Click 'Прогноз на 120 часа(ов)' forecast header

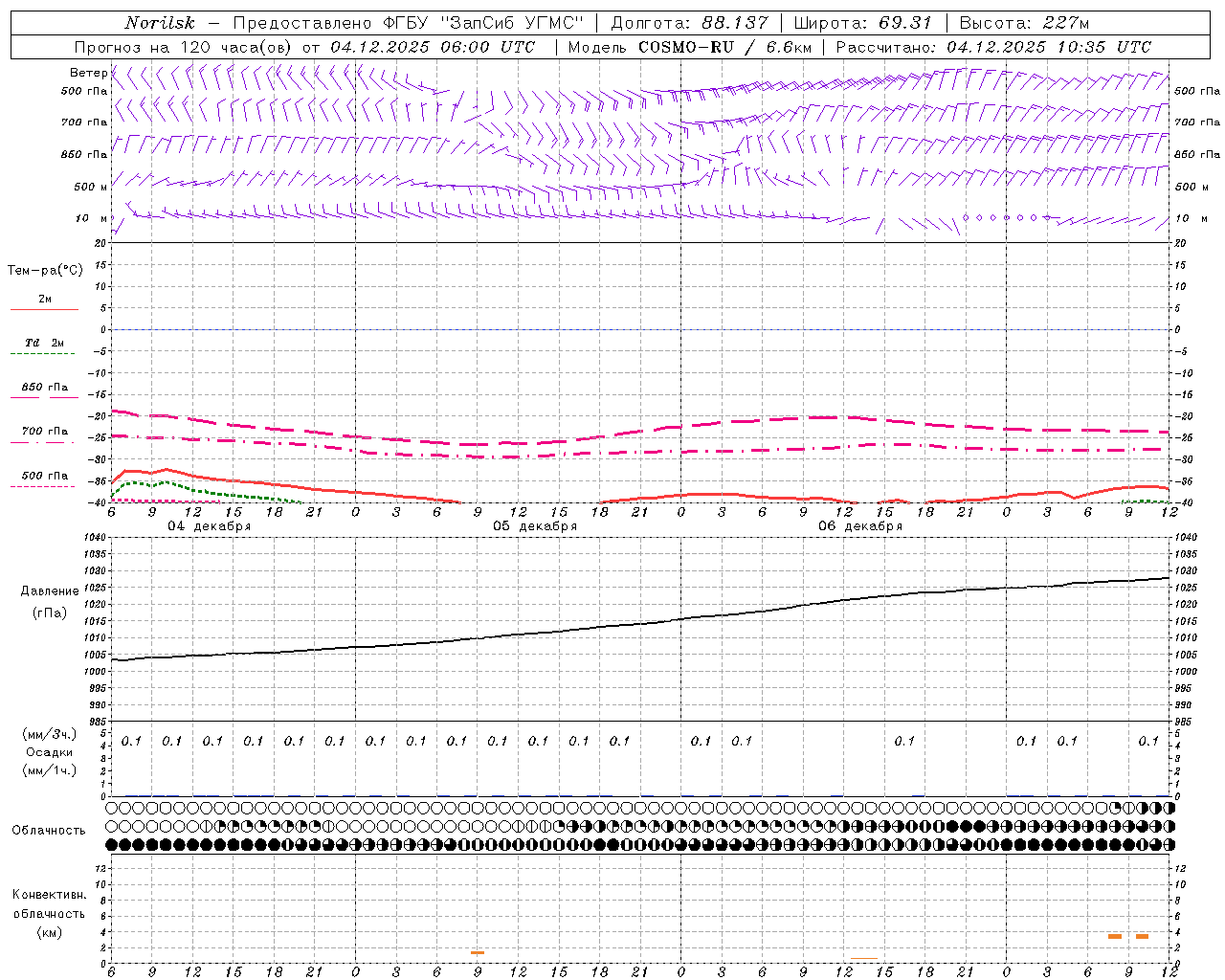click(184, 47)
